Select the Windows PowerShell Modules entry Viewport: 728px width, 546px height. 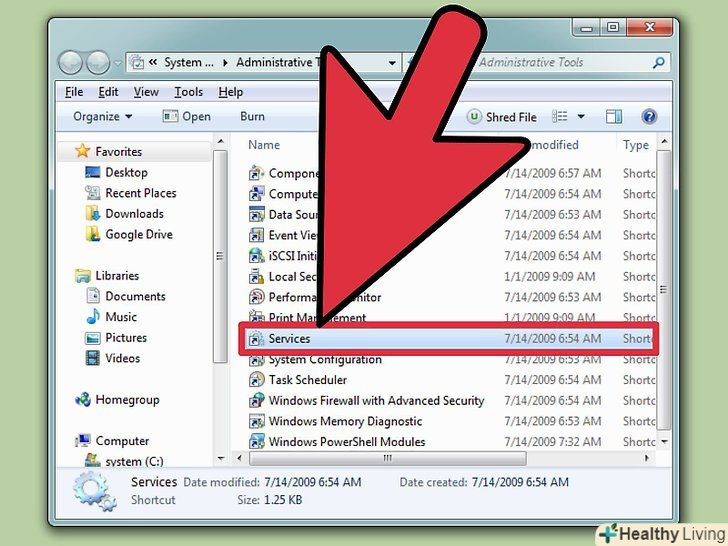click(x=347, y=442)
